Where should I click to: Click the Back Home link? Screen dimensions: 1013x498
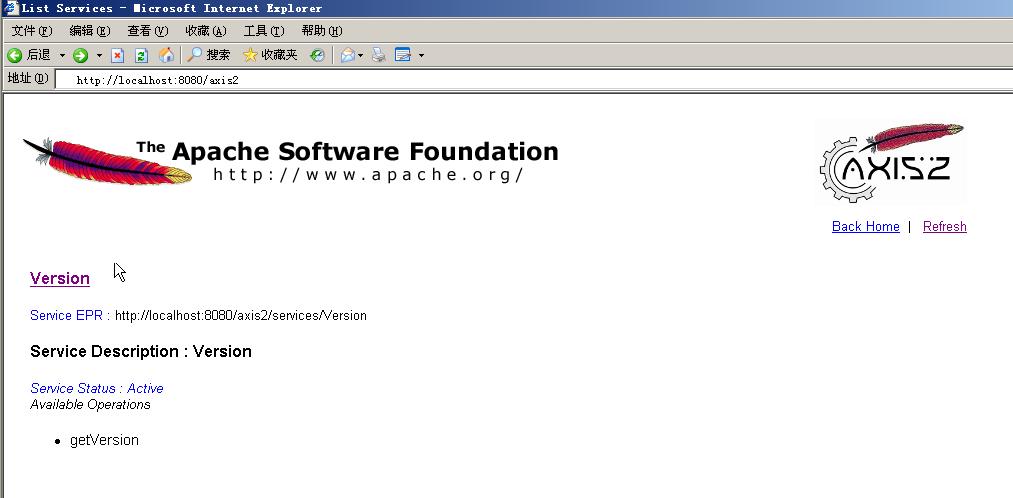[866, 226]
